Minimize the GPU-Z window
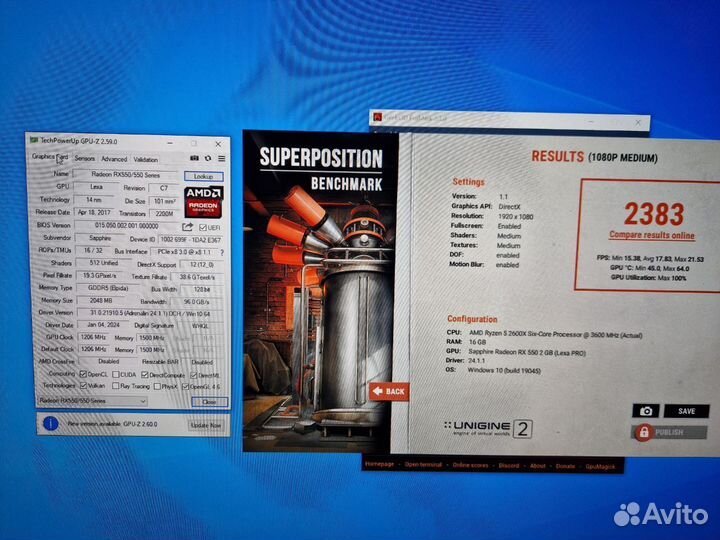The width and height of the screenshot is (720, 540). [170, 143]
